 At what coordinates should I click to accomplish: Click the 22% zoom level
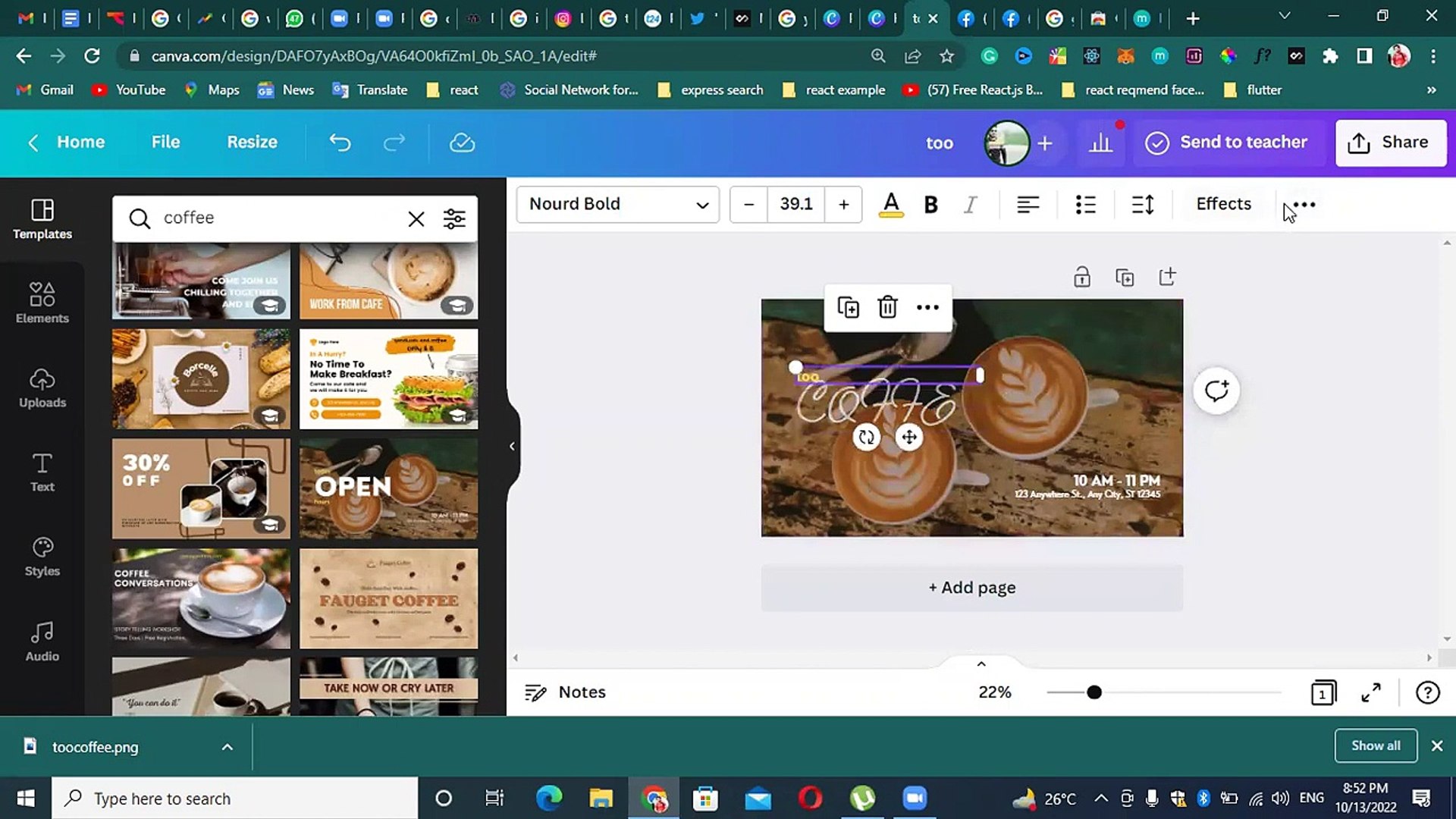point(994,692)
